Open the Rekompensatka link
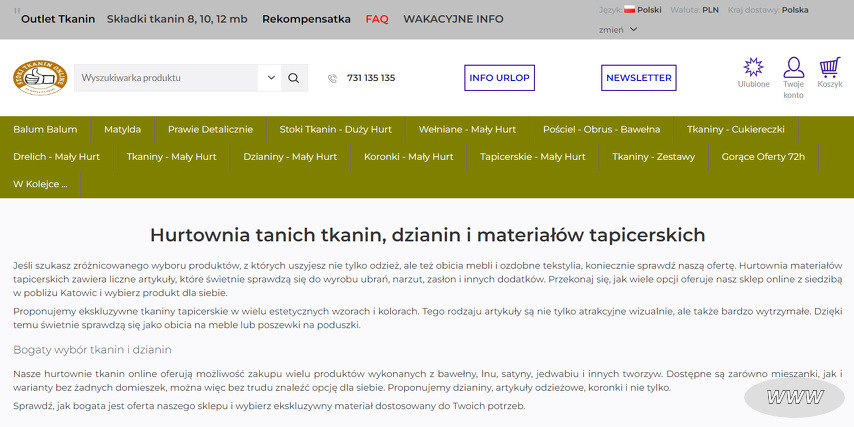This screenshot has height=427, width=854. tap(307, 19)
